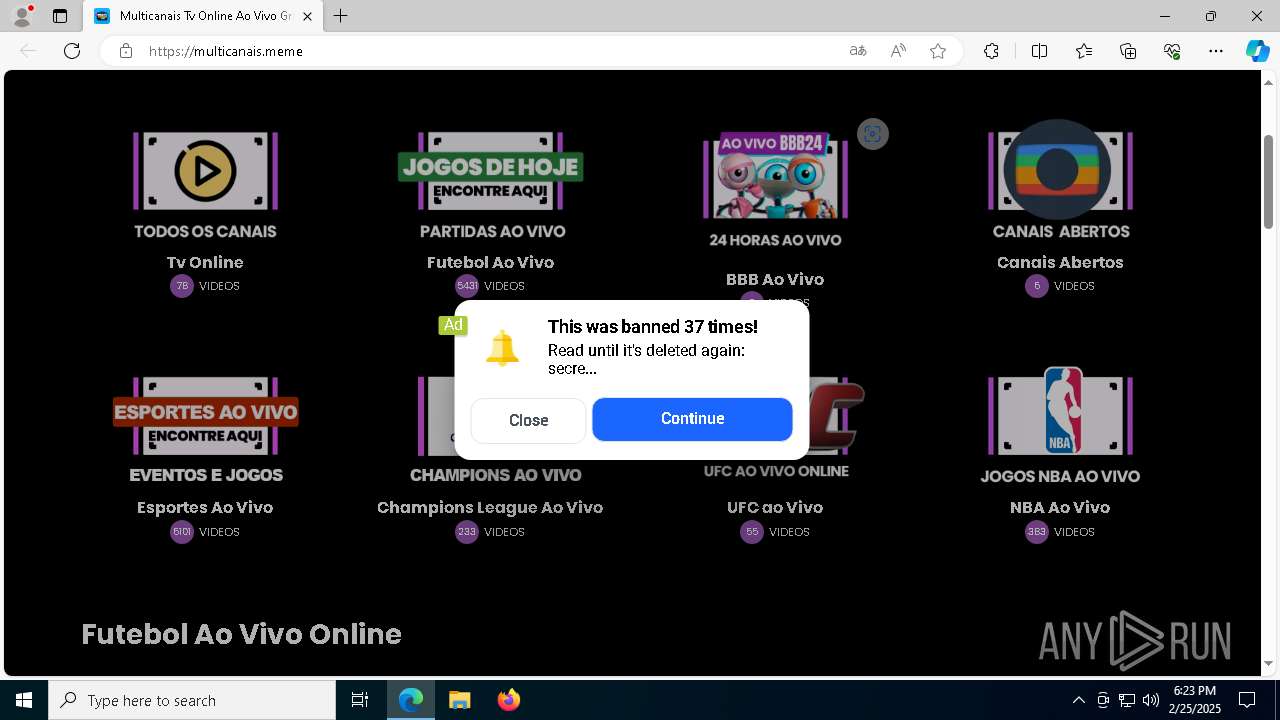Open the Collections icon

point(1128,51)
